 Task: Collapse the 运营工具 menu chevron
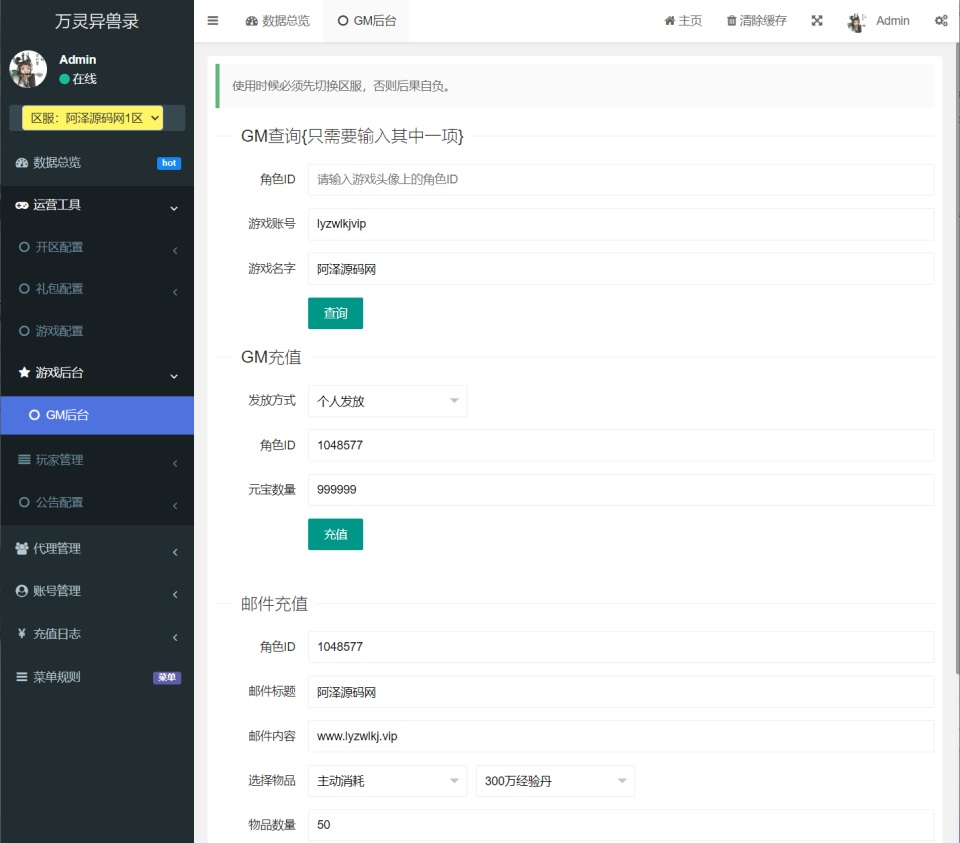click(x=174, y=208)
